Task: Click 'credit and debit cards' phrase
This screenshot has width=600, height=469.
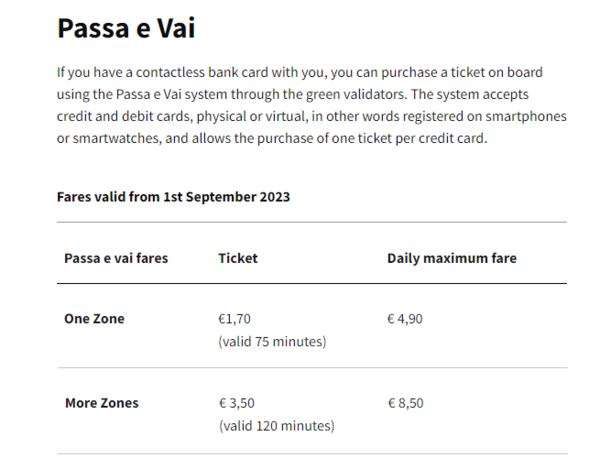Action: [x=125, y=116]
